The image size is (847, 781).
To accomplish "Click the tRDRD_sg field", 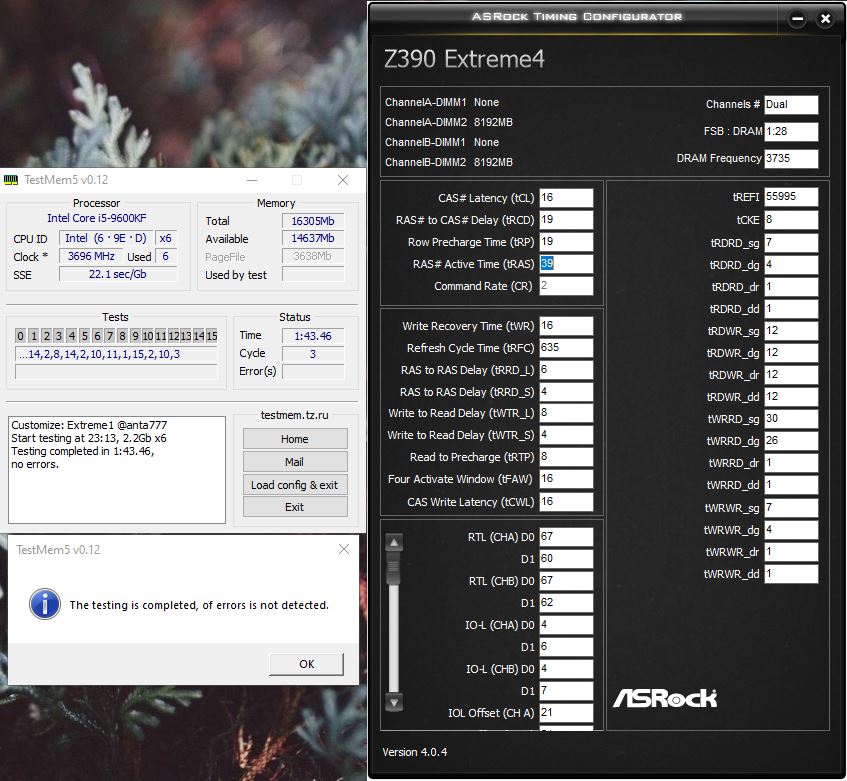I will 791,243.
